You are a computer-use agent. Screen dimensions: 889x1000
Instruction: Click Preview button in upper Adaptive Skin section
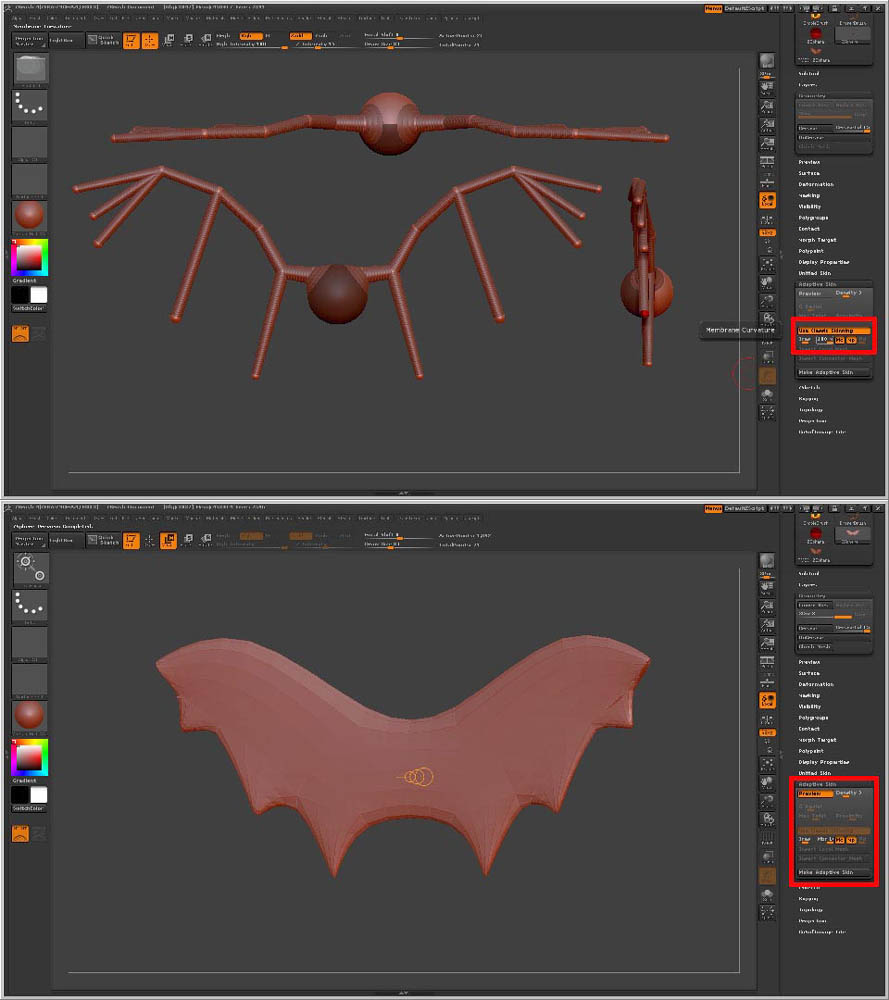[x=810, y=293]
